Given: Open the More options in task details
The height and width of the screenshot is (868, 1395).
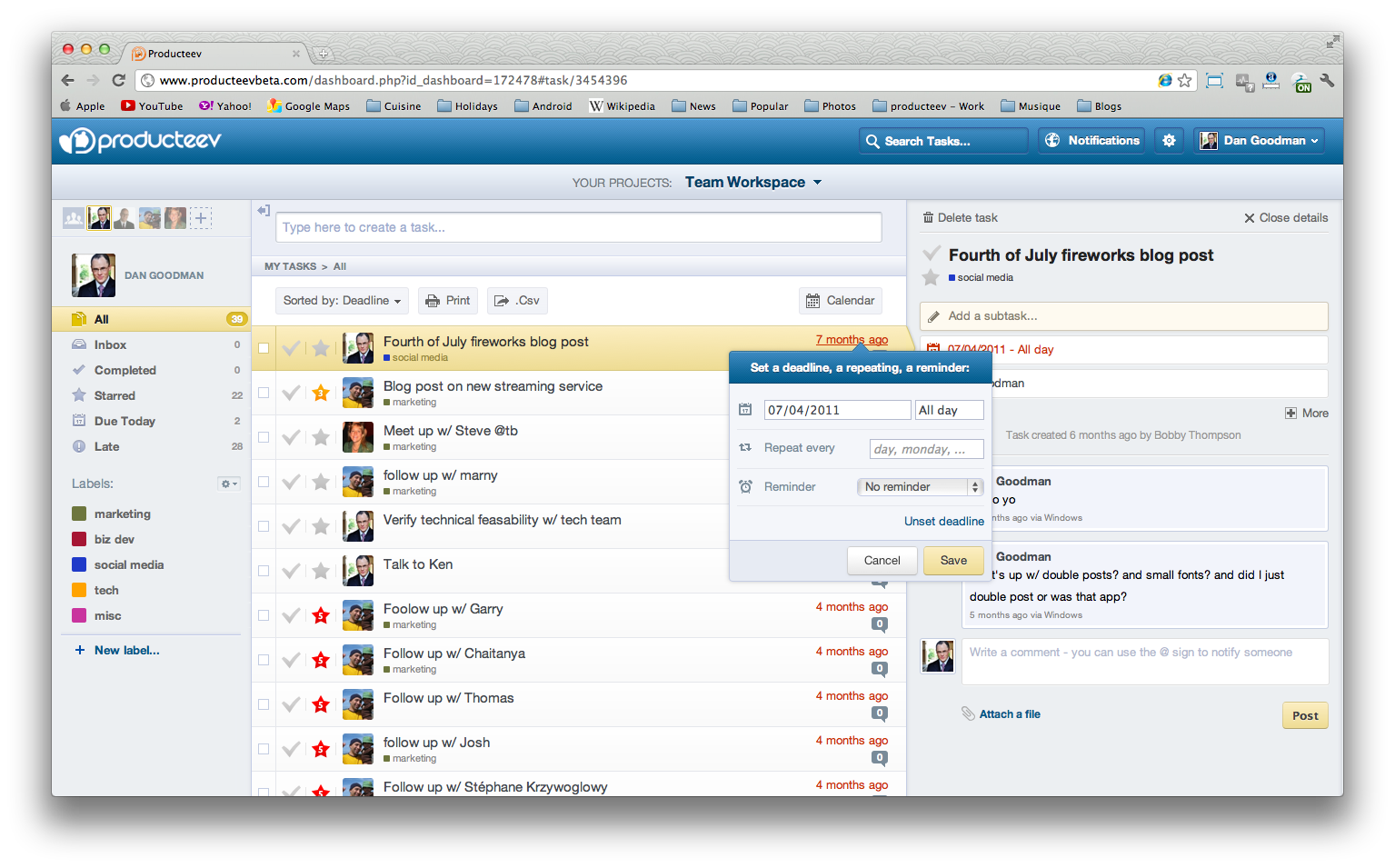Looking at the screenshot, I should (x=1306, y=414).
